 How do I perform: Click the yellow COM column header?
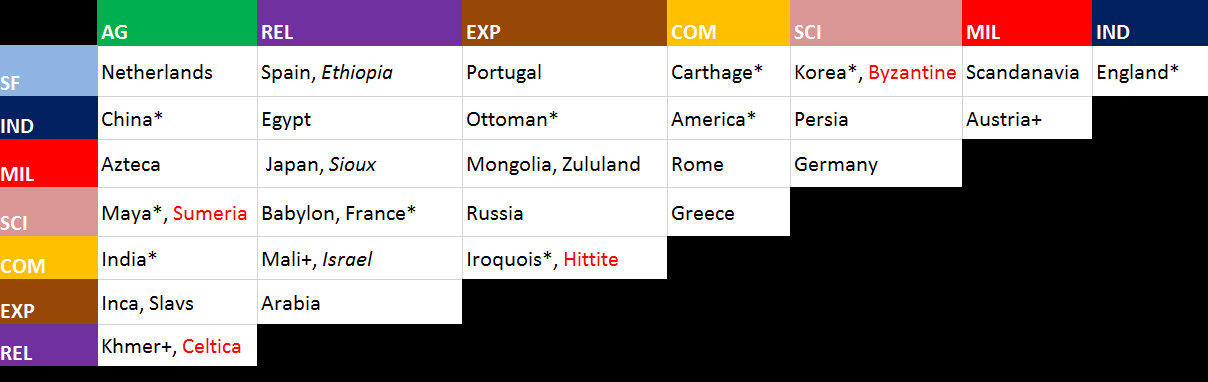pos(729,23)
